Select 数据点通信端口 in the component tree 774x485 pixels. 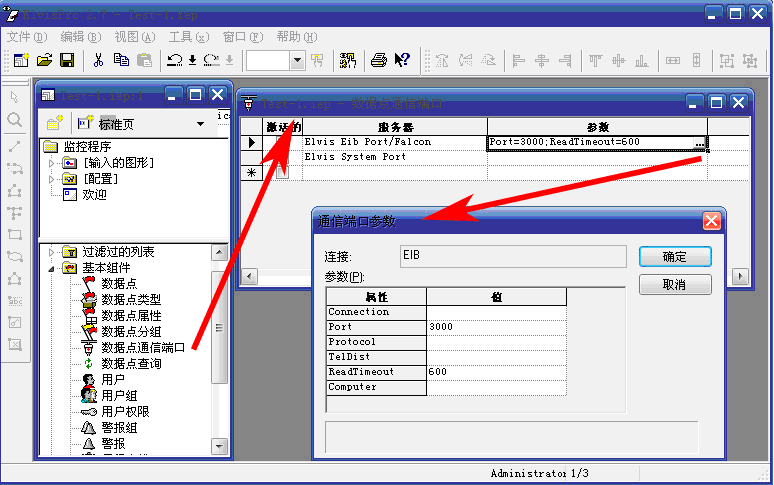point(145,347)
